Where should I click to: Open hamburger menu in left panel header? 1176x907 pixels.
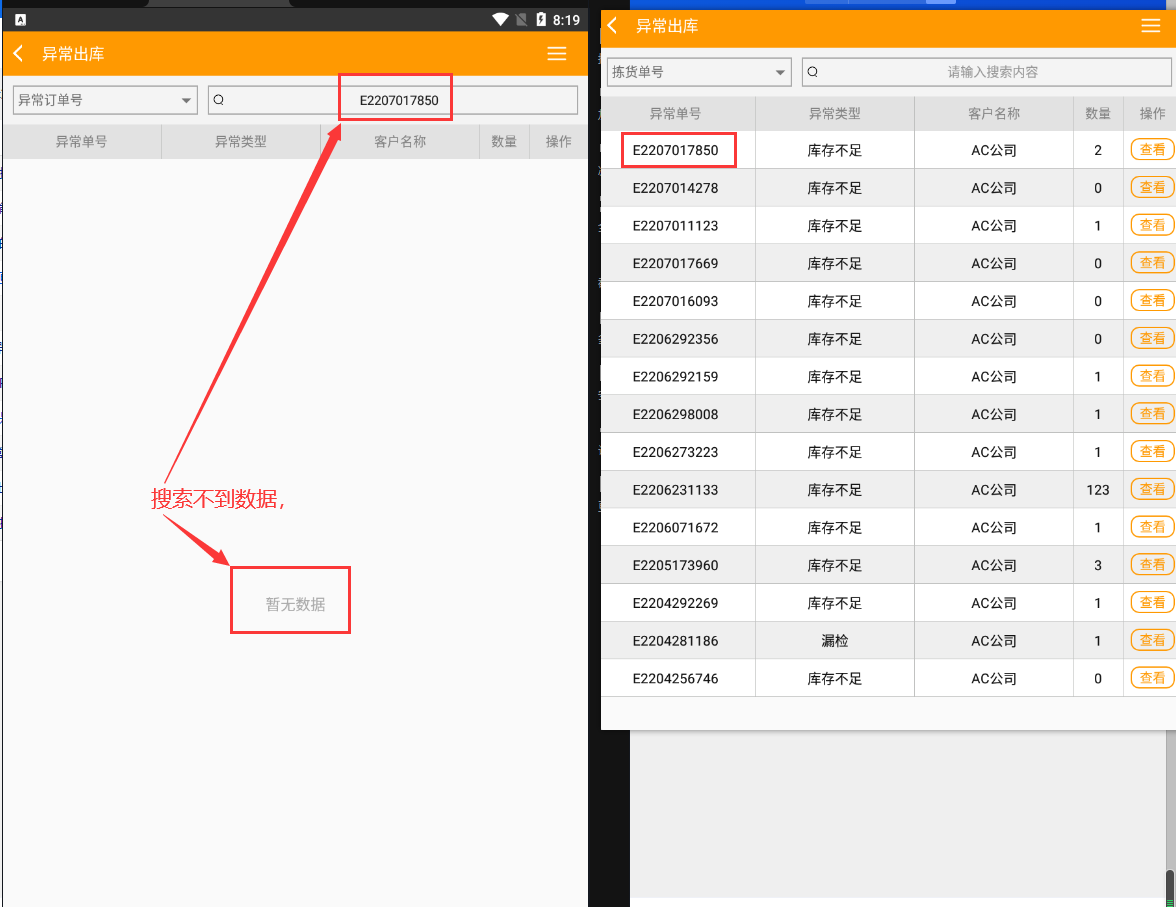pos(557,54)
